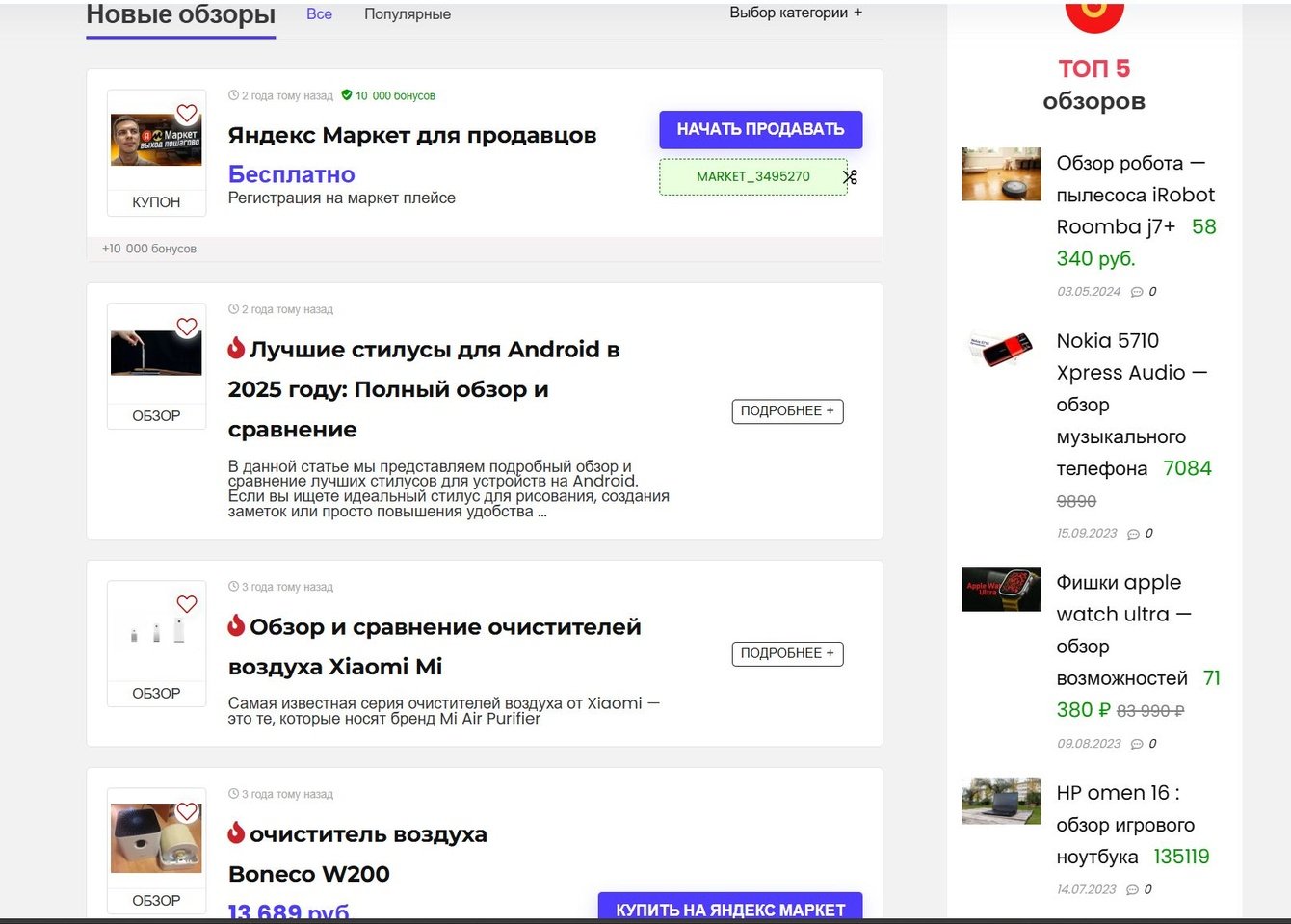The height and width of the screenshot is (924, 1291).
Task: Click the clock icon in the Android styluses card
Action: (x=233, y=309)
